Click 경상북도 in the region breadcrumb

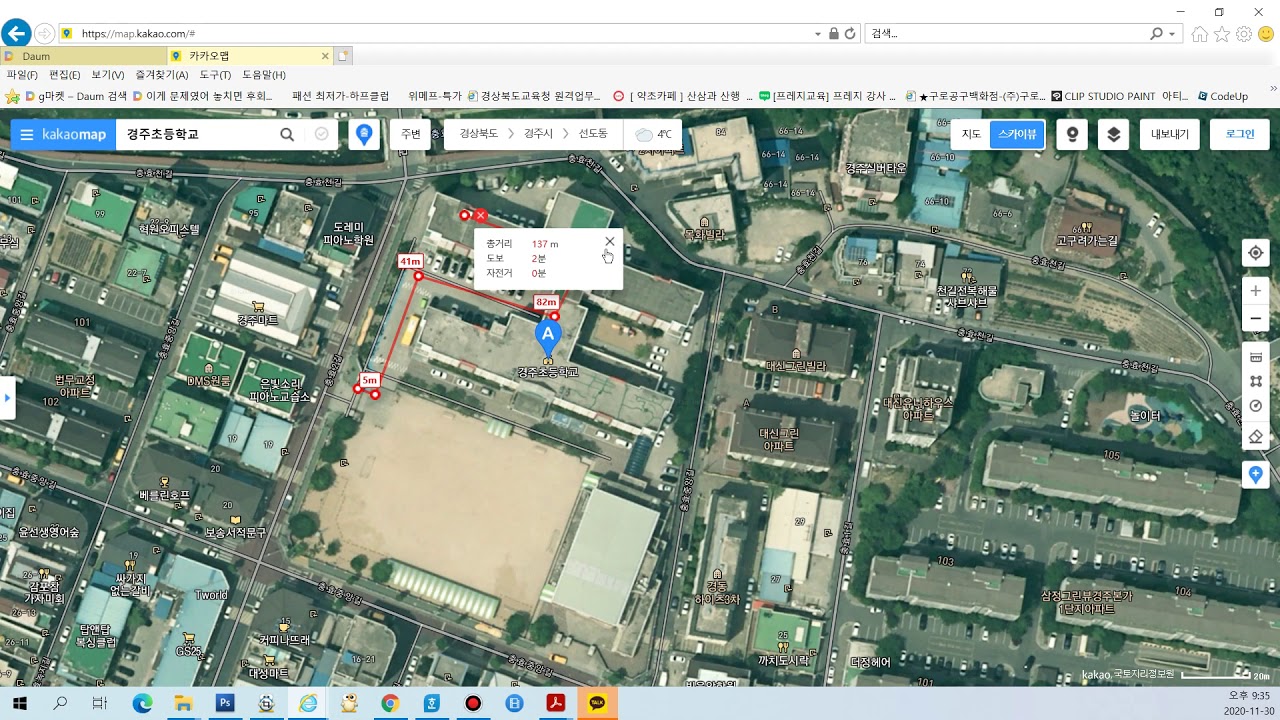pos(478,134)
